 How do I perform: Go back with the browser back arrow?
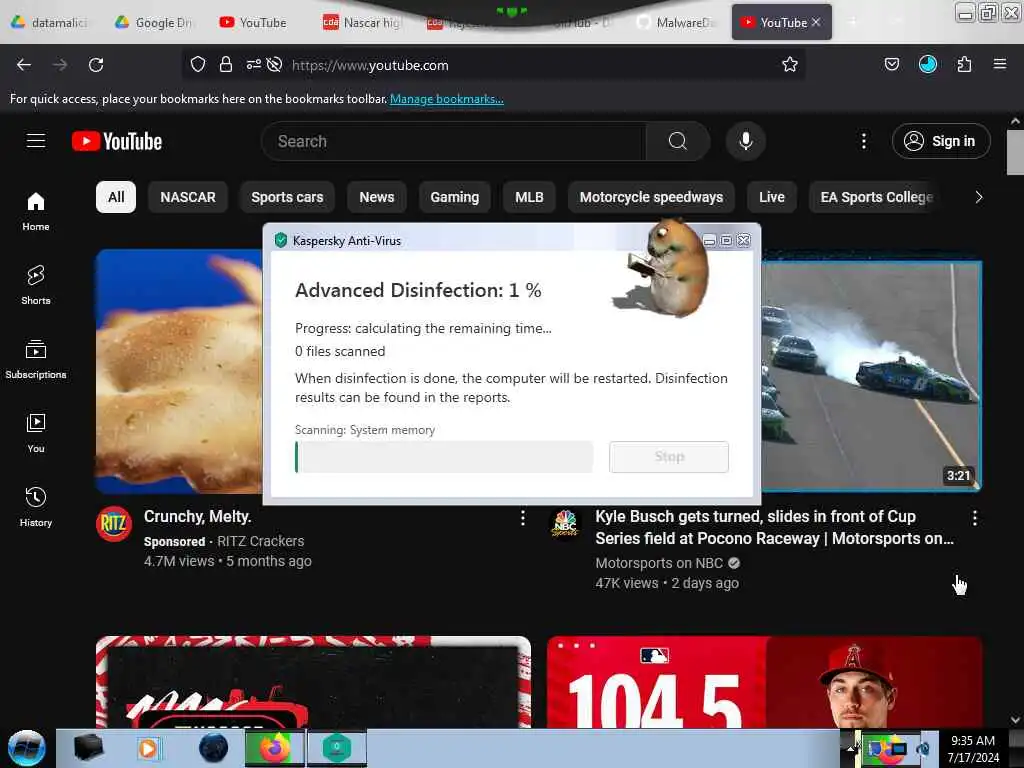(x=24, y=65)
